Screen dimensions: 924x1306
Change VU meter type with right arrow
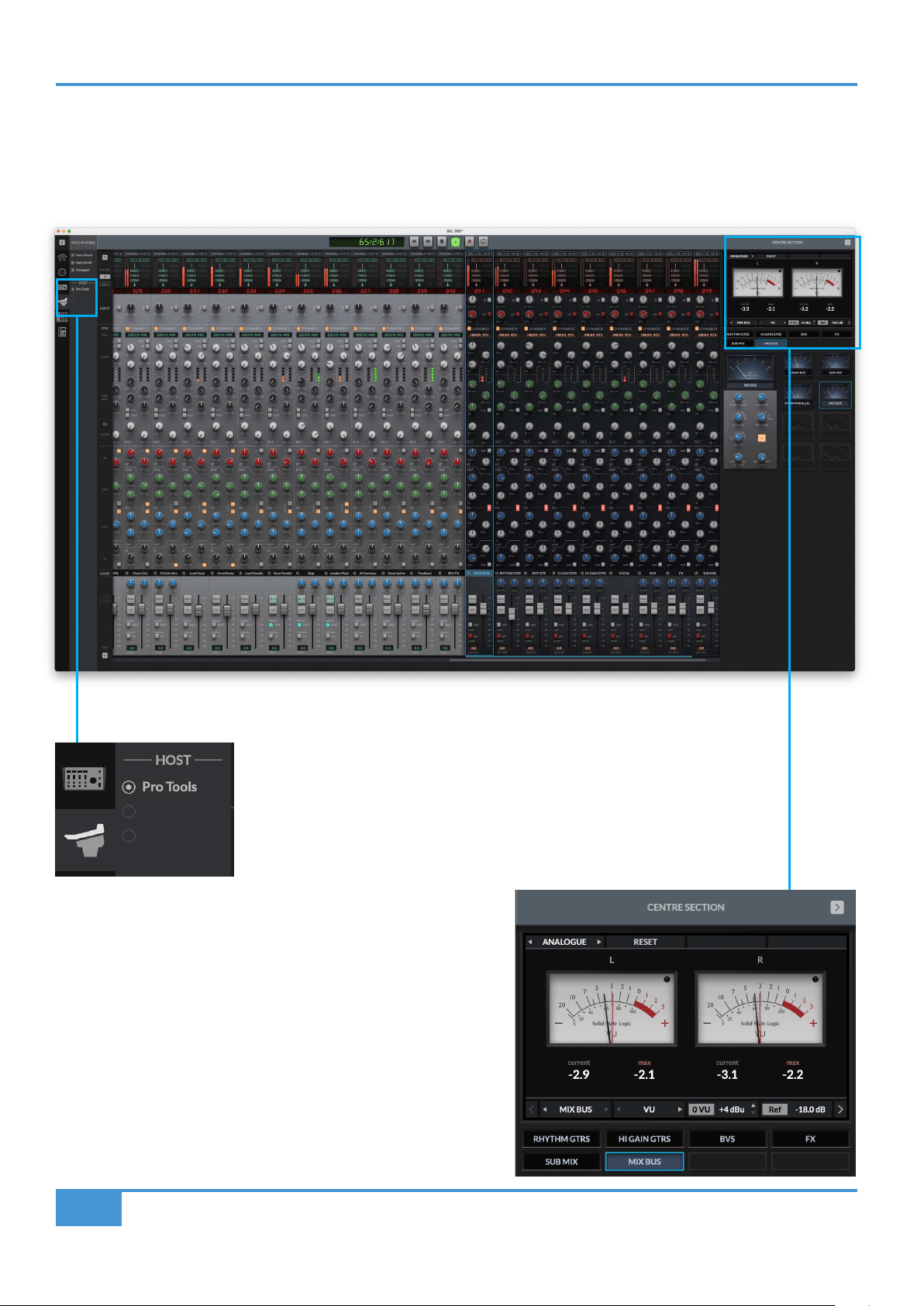tap(680, 1109)
